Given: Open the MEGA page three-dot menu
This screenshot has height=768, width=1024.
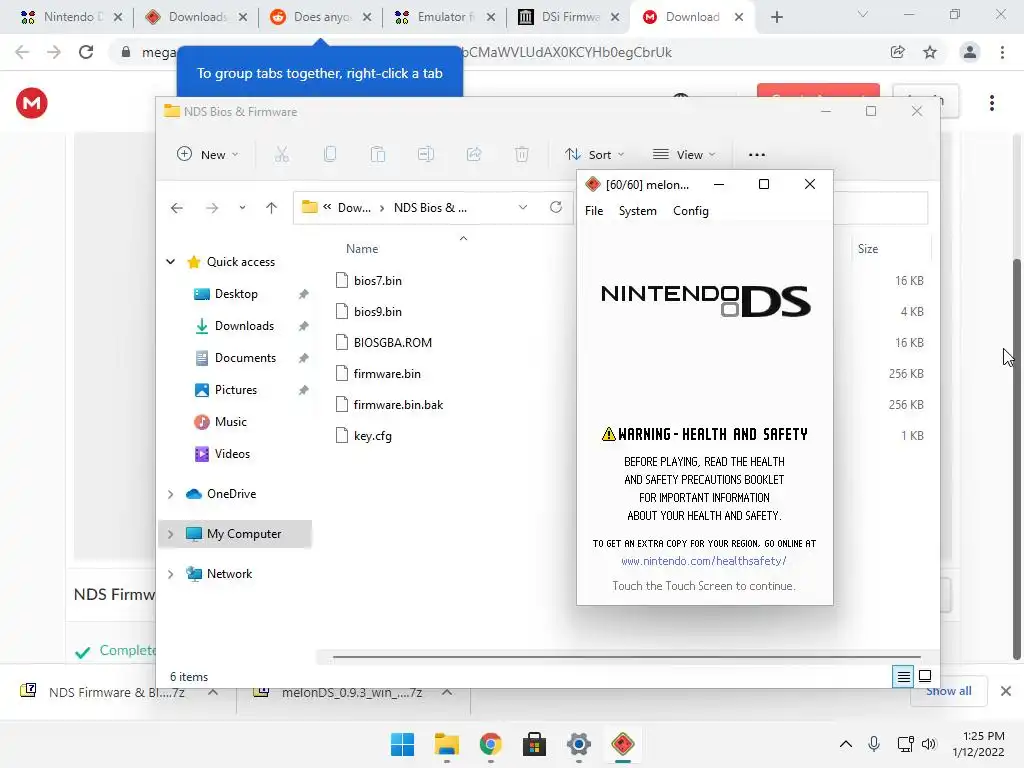Looking at the screenshot, I should (x=991, y=103).
